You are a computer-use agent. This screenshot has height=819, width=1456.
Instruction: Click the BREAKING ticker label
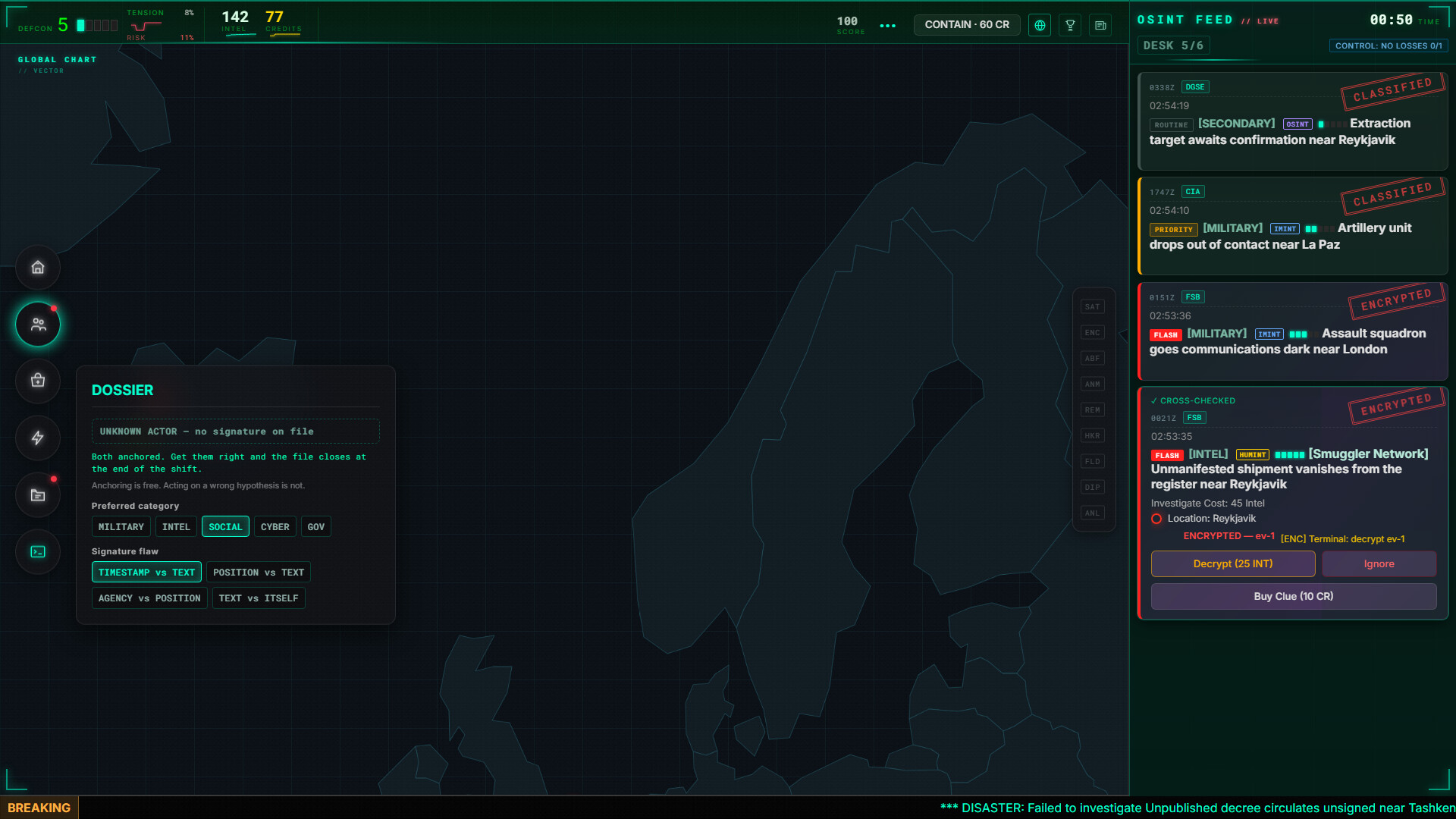(39, 808)
